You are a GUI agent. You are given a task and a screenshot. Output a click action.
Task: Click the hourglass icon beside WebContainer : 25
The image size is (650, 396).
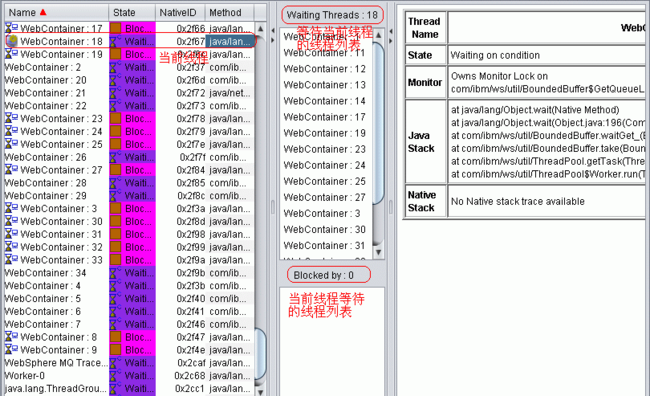pyautogui.click(x=11, y=144)
